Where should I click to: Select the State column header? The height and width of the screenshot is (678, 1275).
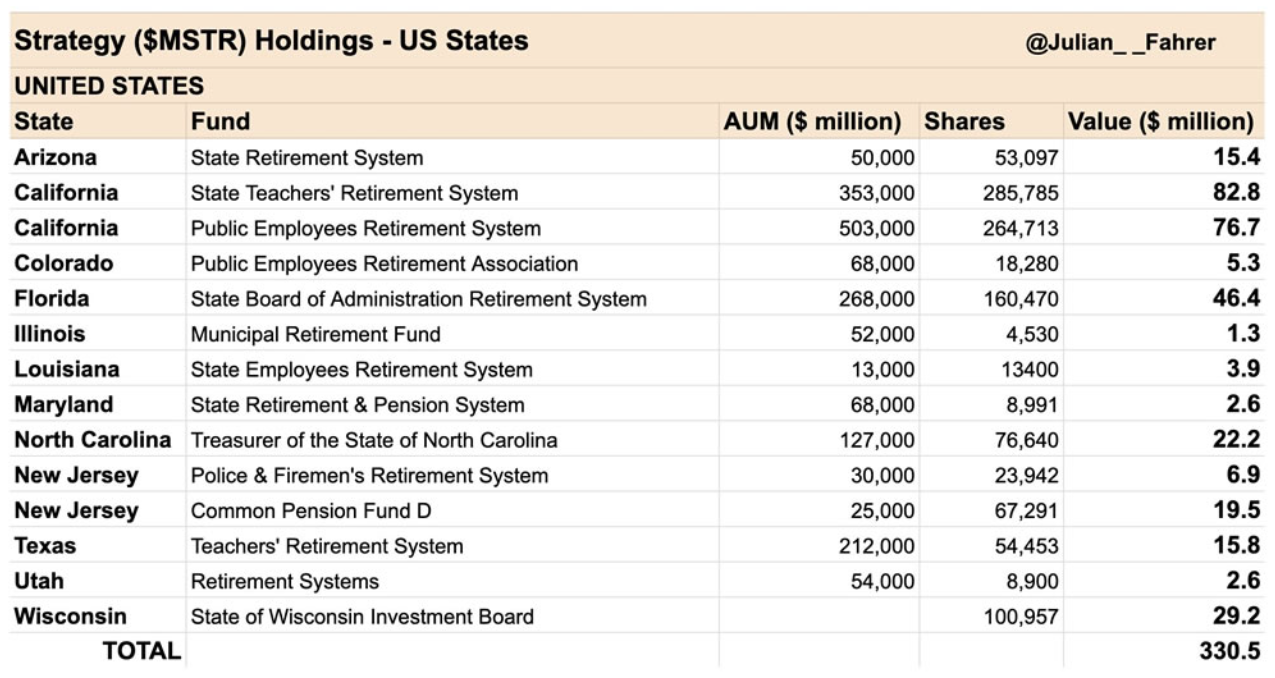44,122
